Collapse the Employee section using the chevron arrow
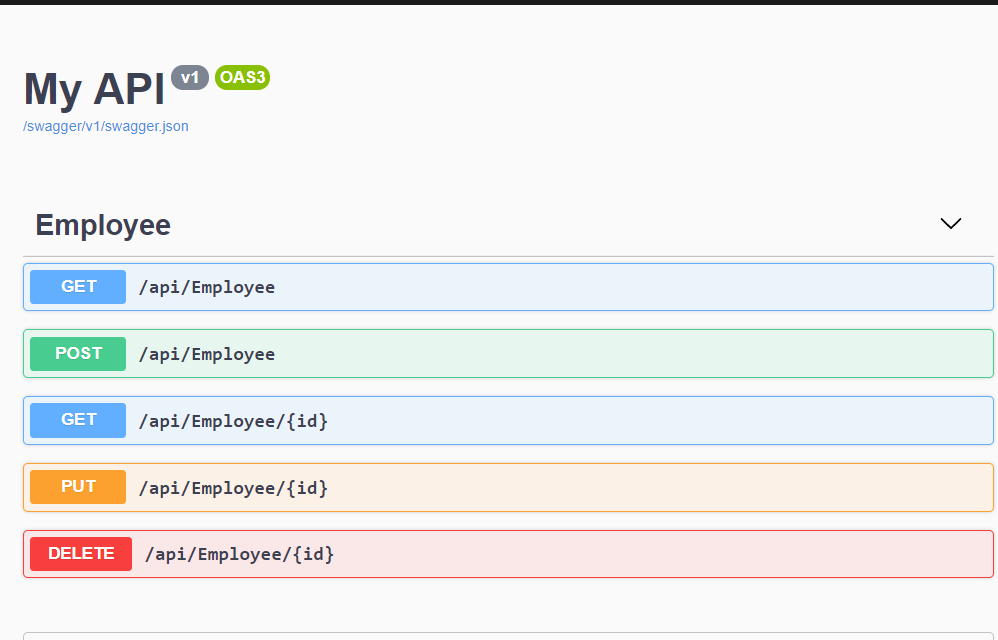 [x=950, y=224]
